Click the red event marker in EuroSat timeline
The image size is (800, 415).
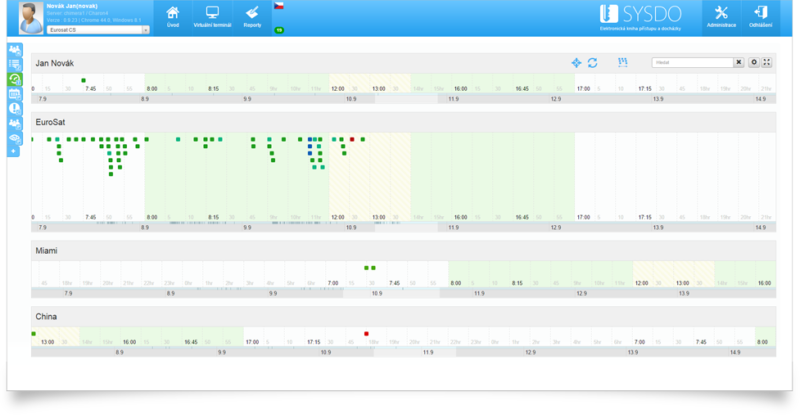coord(352,140)
